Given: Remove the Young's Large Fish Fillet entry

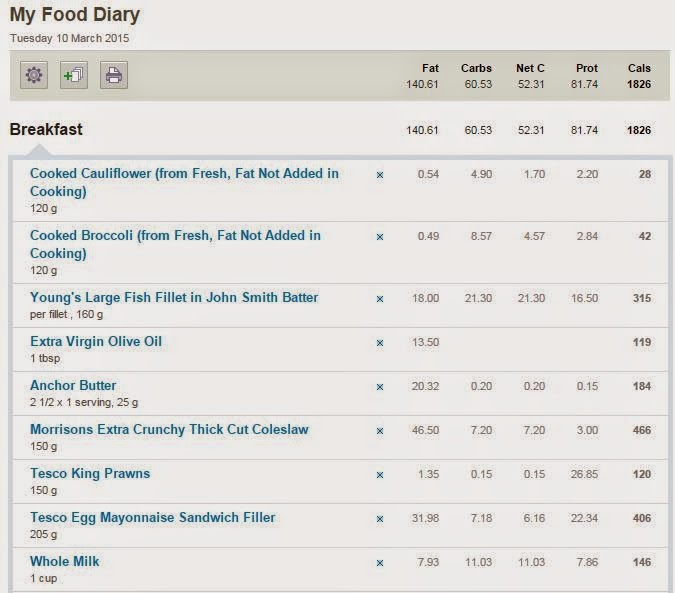Looking at the screenshot, I should point(380,299).
